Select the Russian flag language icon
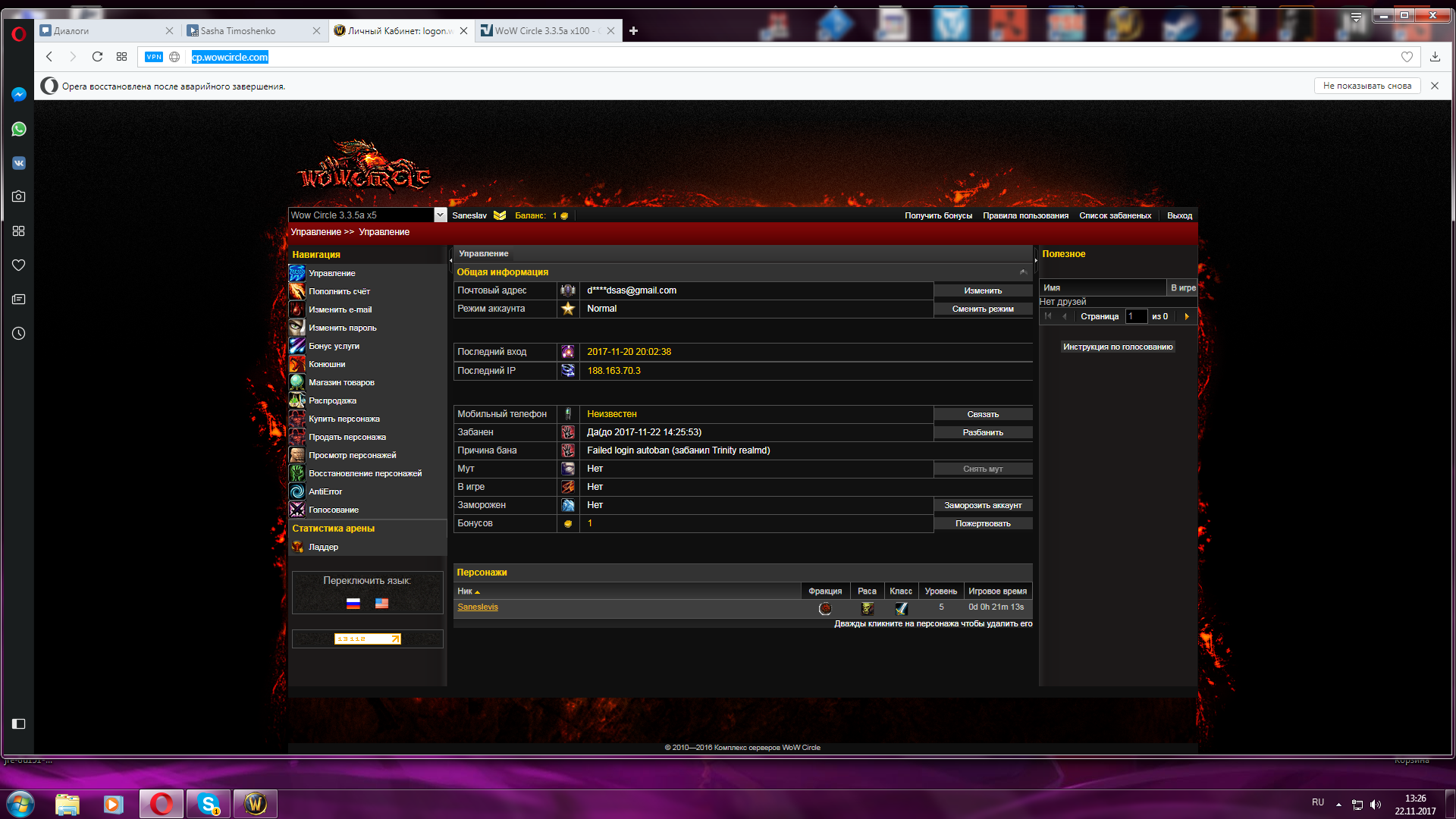 click(353, 604)
